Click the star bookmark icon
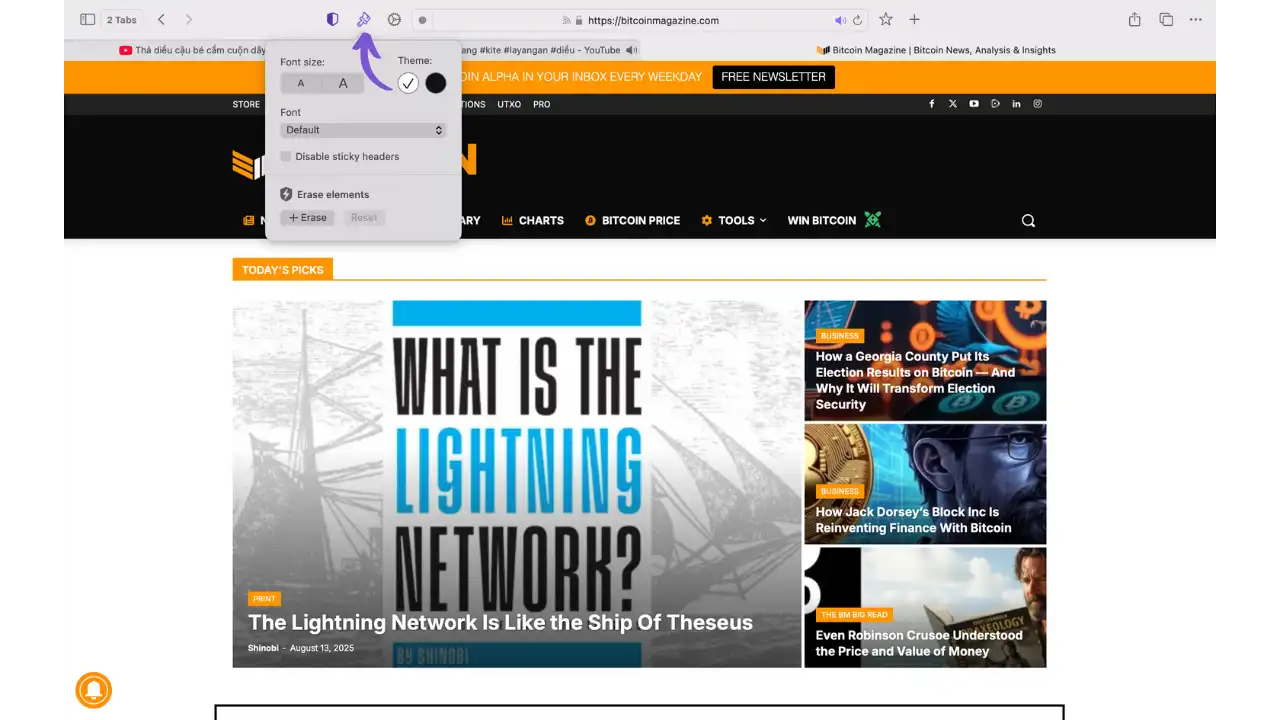1280x720 pixels. 885,20
